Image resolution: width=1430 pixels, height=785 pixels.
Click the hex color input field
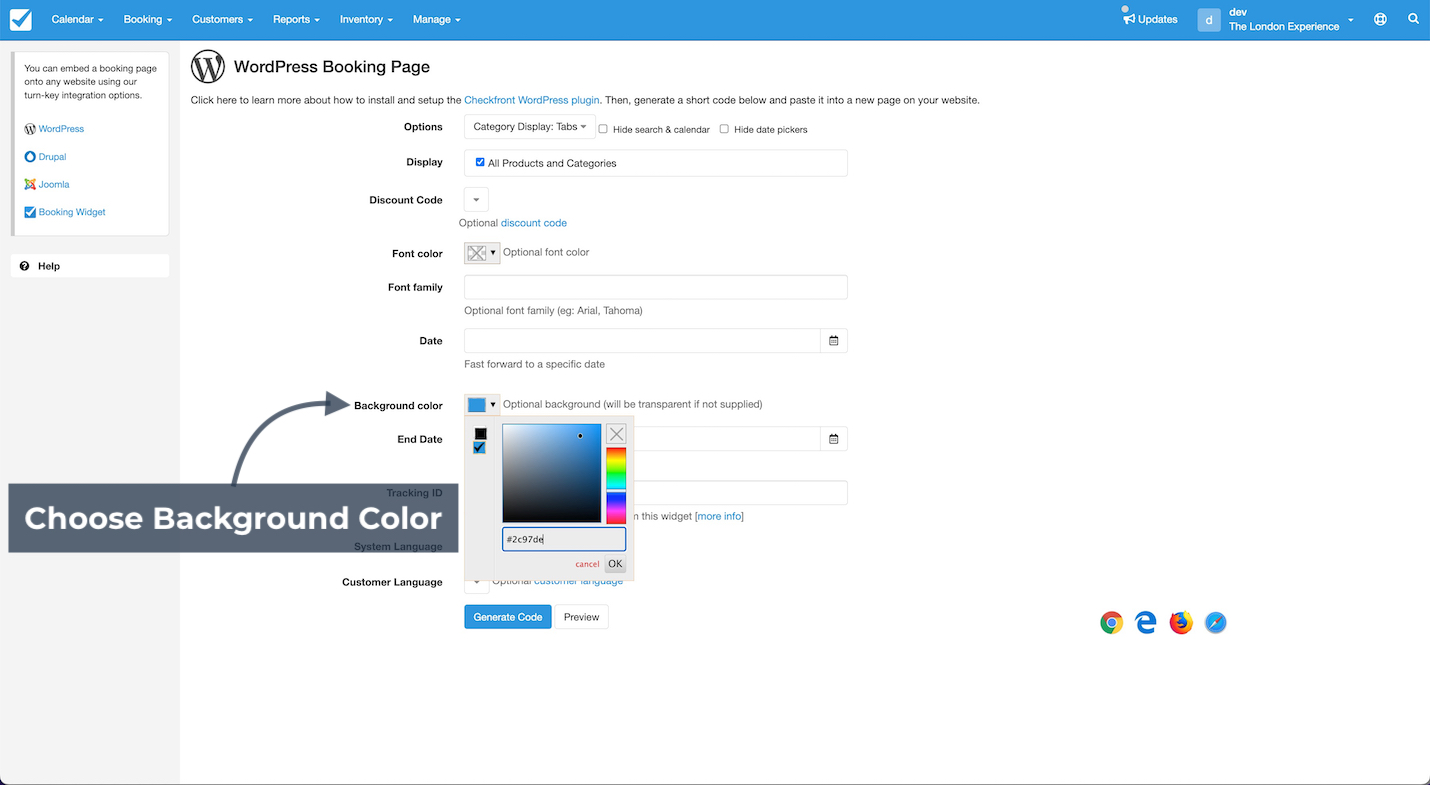coord(564,539)
